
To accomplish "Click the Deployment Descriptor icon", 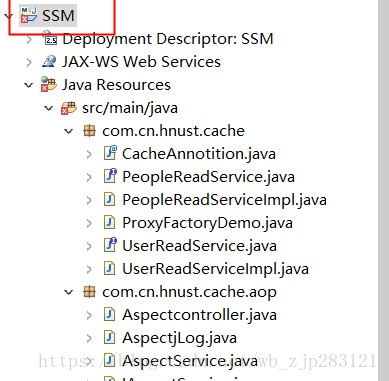I will 50,38.
